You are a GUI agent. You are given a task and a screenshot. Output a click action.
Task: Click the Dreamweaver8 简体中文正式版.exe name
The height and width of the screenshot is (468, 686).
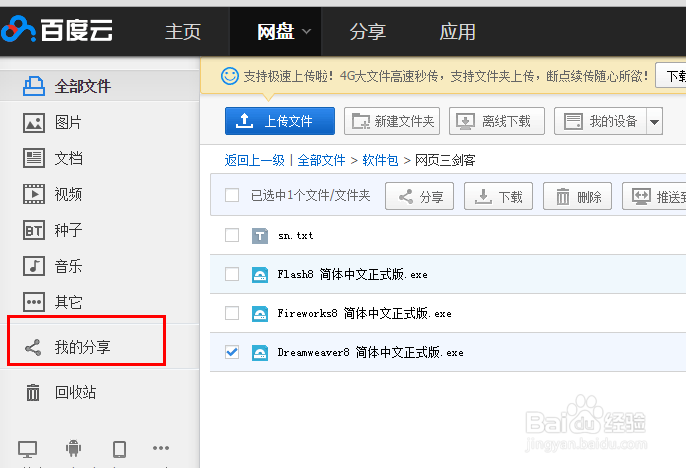(371, 353)
